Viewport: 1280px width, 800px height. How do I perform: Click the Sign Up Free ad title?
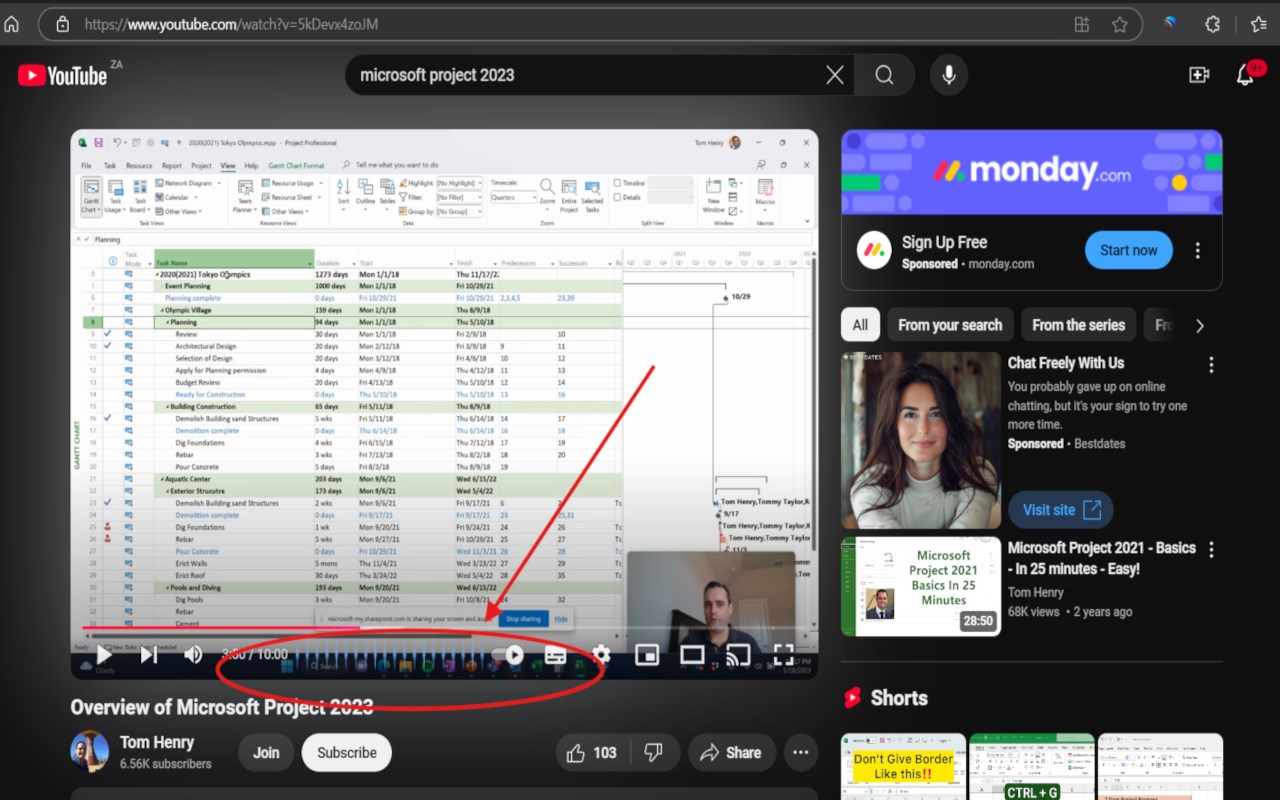click(944, 242)
